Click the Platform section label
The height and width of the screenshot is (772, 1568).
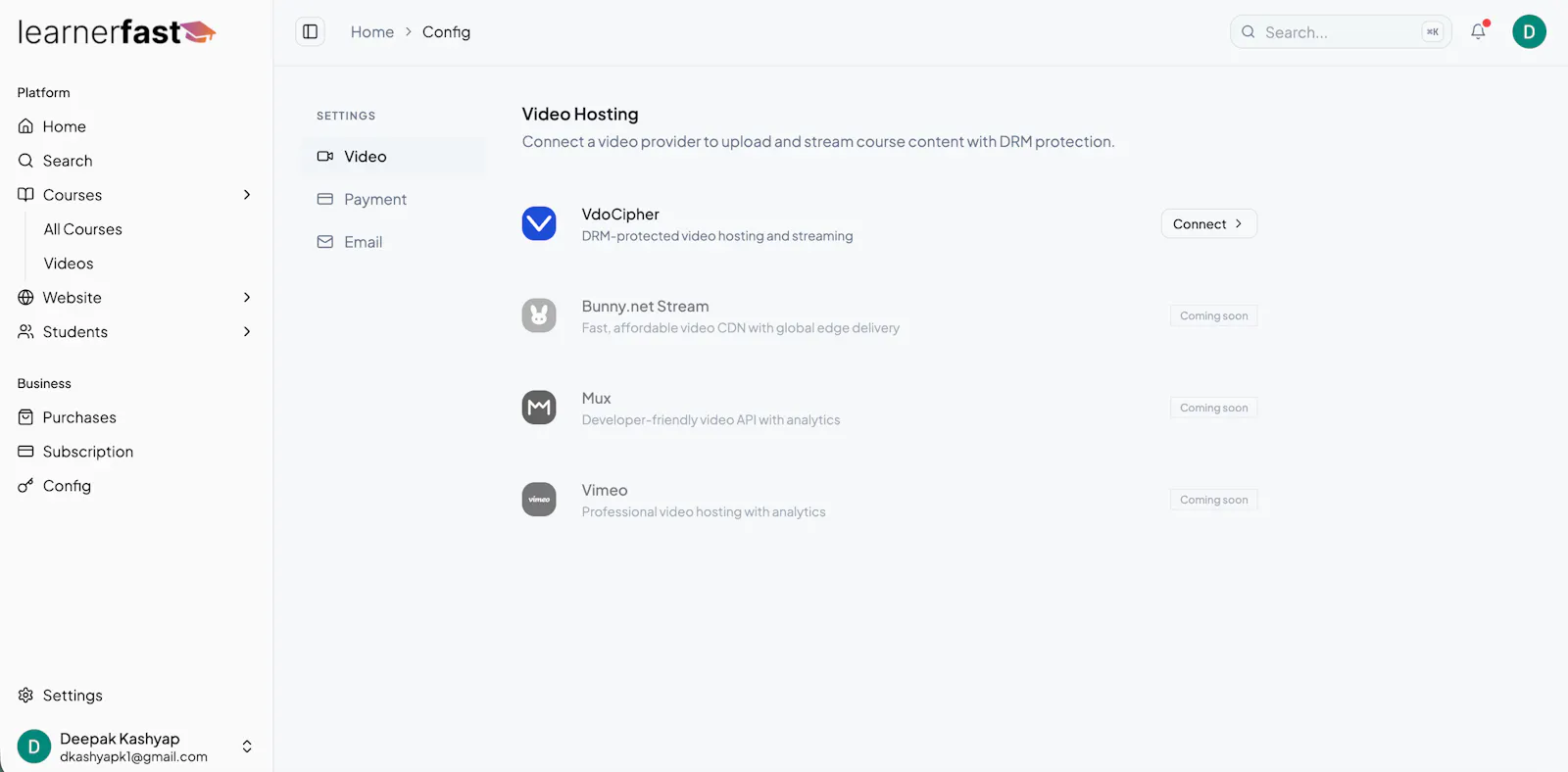(44, 93)
